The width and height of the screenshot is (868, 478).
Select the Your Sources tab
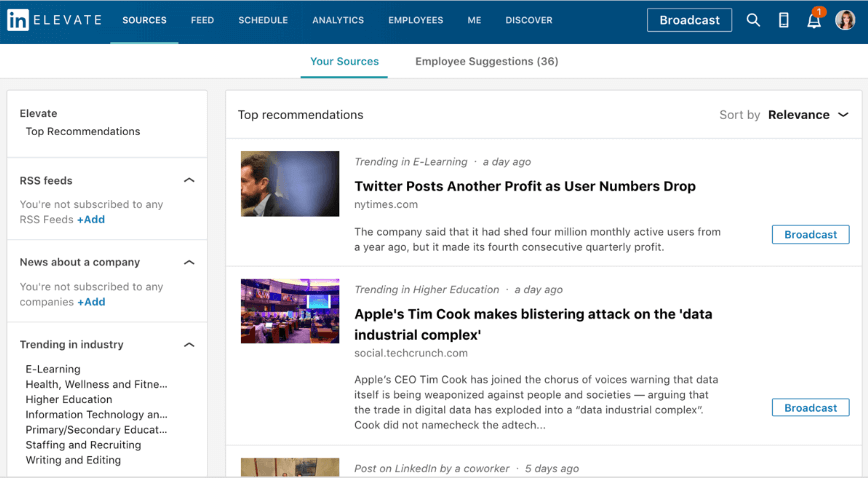(344, 61)
